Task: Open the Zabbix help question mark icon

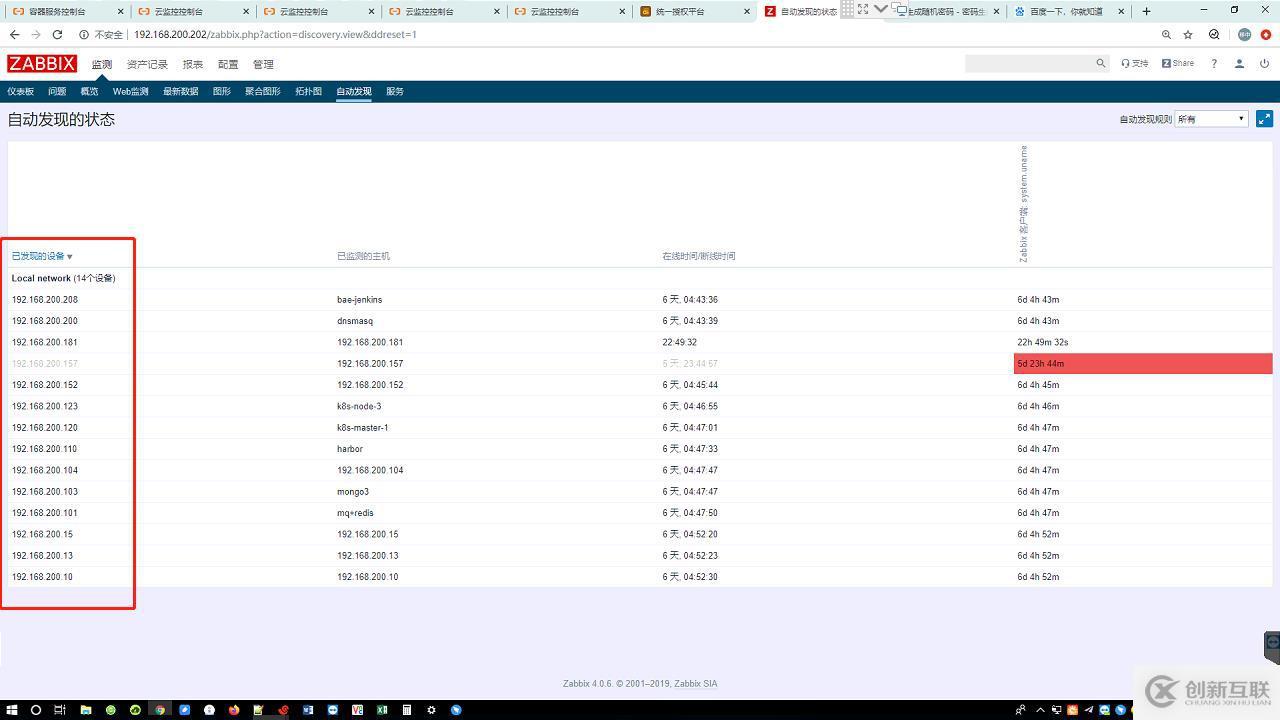Action: pyautogui.click(x=1214, y=63)
